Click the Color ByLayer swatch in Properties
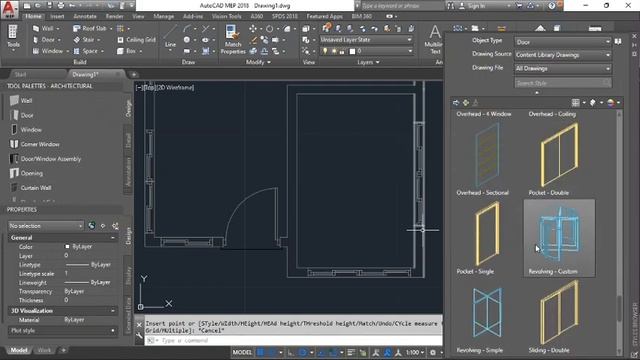Image resolution: width=640 pixels, height=360 pixels. pos(67,247)
